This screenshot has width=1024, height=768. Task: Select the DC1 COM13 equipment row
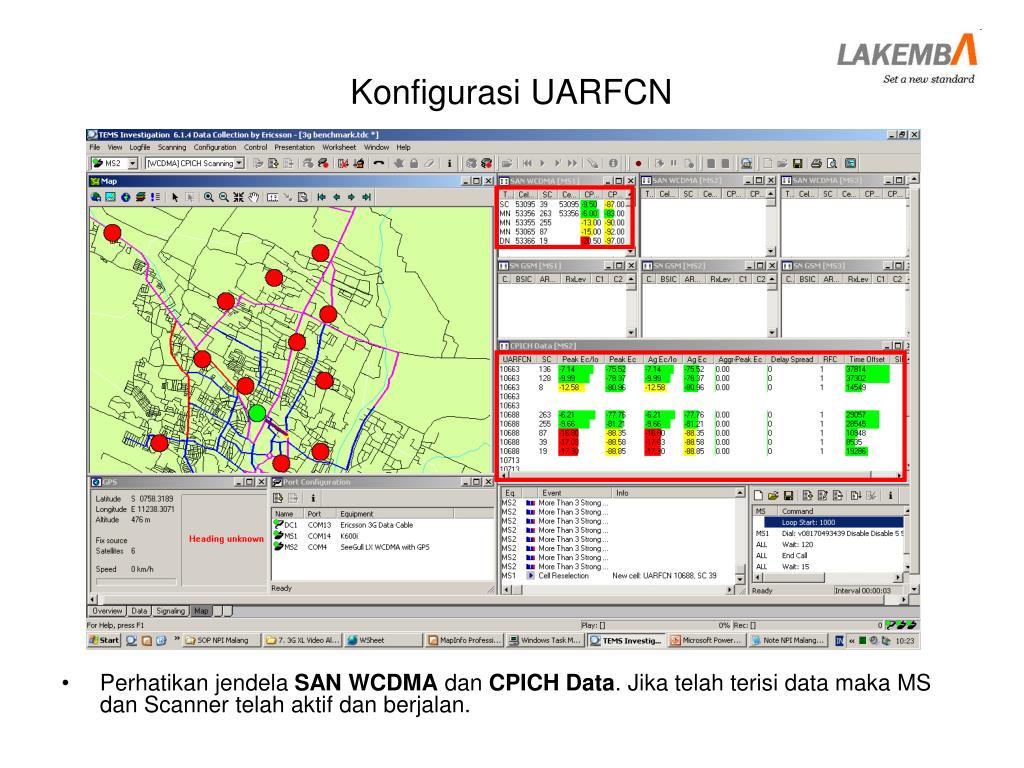(x=382, y=525)
